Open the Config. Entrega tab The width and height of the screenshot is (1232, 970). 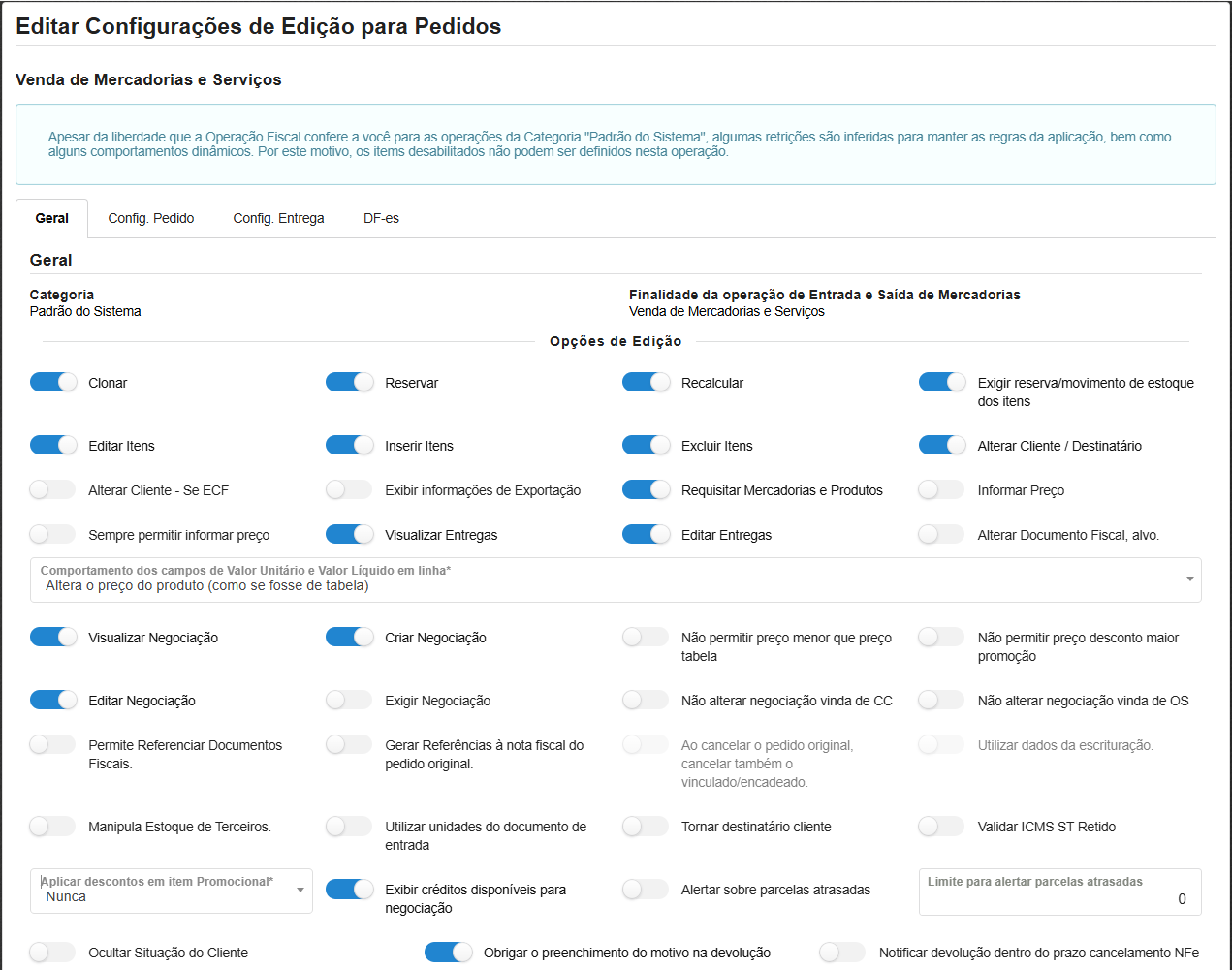click(x=278, y=219)
